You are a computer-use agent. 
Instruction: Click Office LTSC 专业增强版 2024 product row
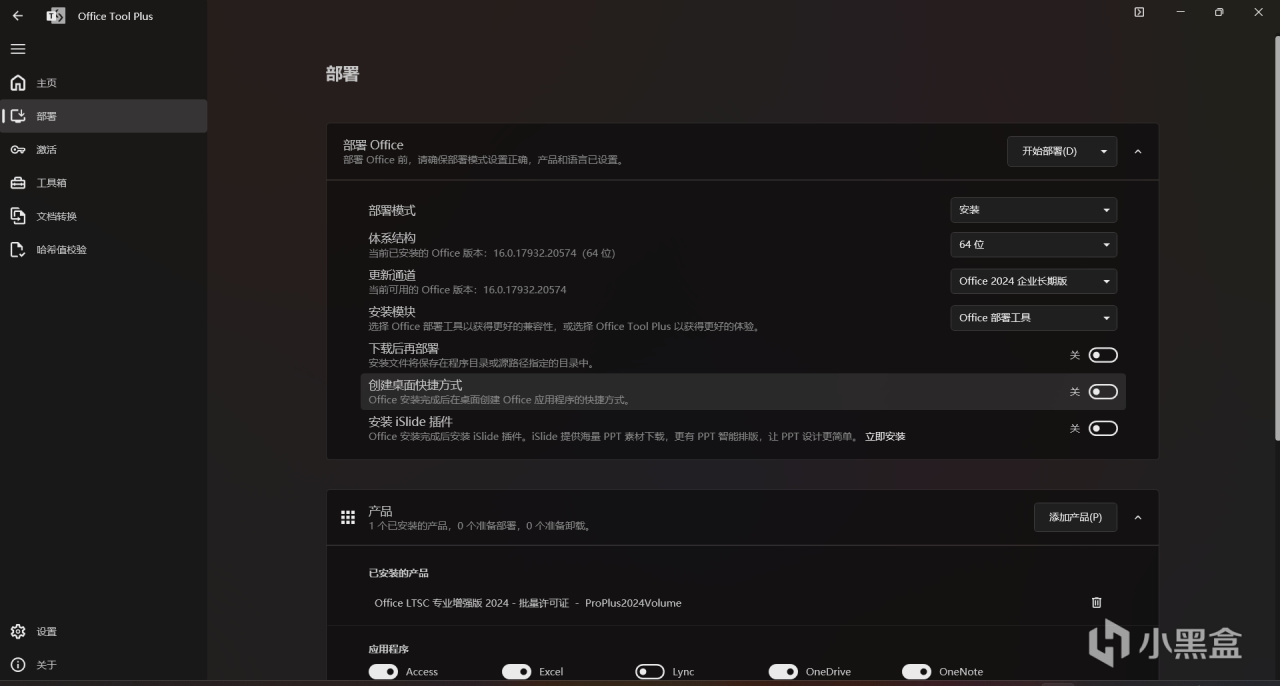click(x=742, y=603)
